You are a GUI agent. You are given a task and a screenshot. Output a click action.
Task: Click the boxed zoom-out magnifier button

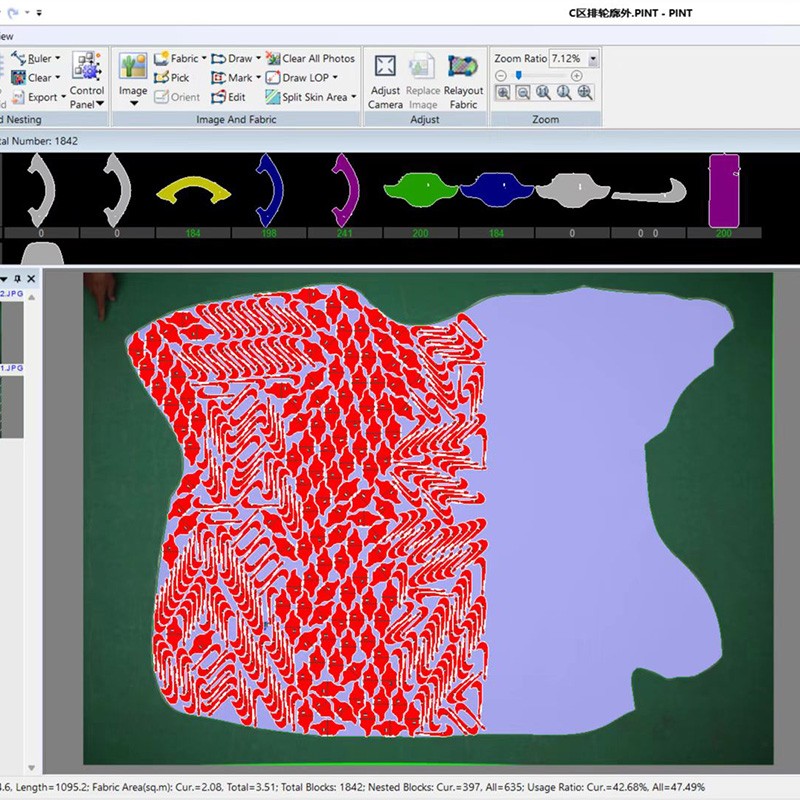523,93
